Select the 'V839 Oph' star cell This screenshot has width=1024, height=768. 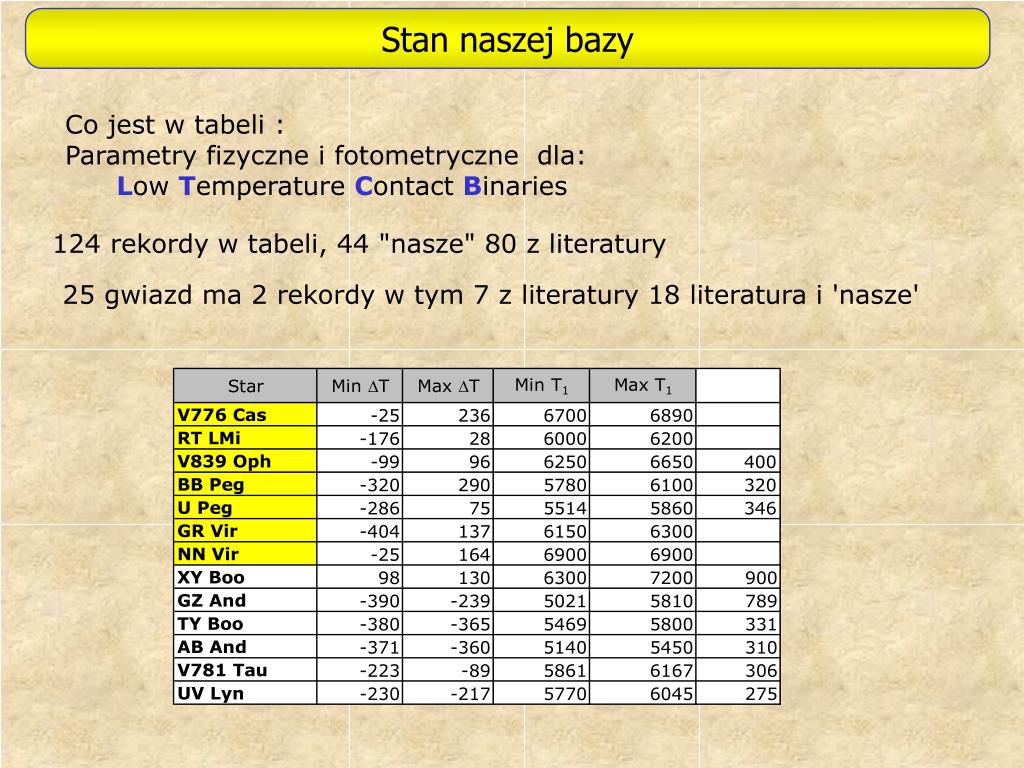tap(246, 461)
